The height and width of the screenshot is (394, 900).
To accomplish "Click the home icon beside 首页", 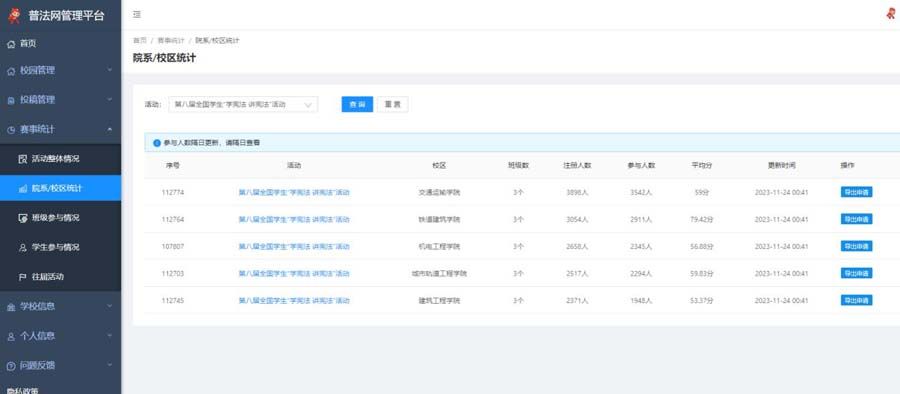I will click(x=11, y=44).
